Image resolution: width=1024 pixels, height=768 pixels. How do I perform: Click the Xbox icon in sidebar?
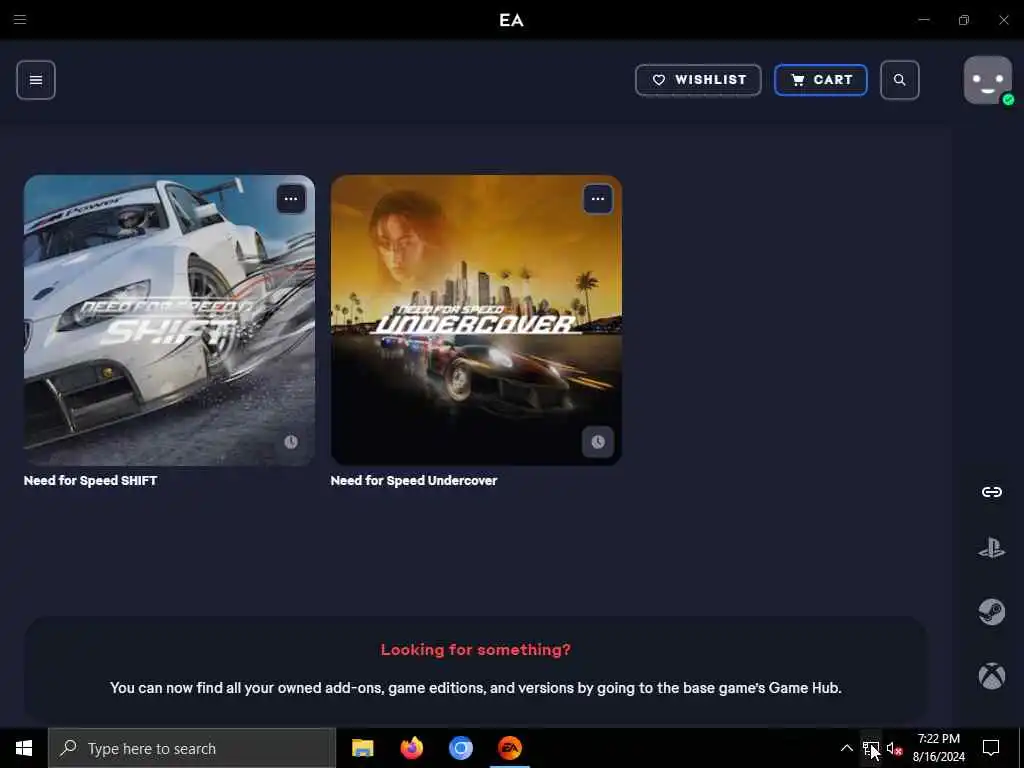[x=991, y=676]
